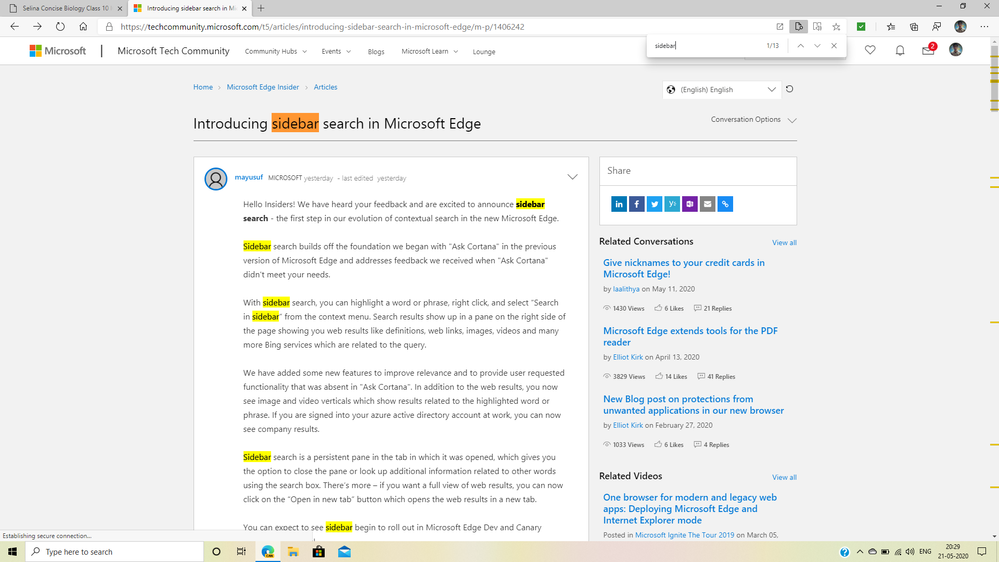The height and width of the screenshot is (562, 999).
Task: Share the article on Facebook
Action: pyautogui.click(x=636, y=204)
